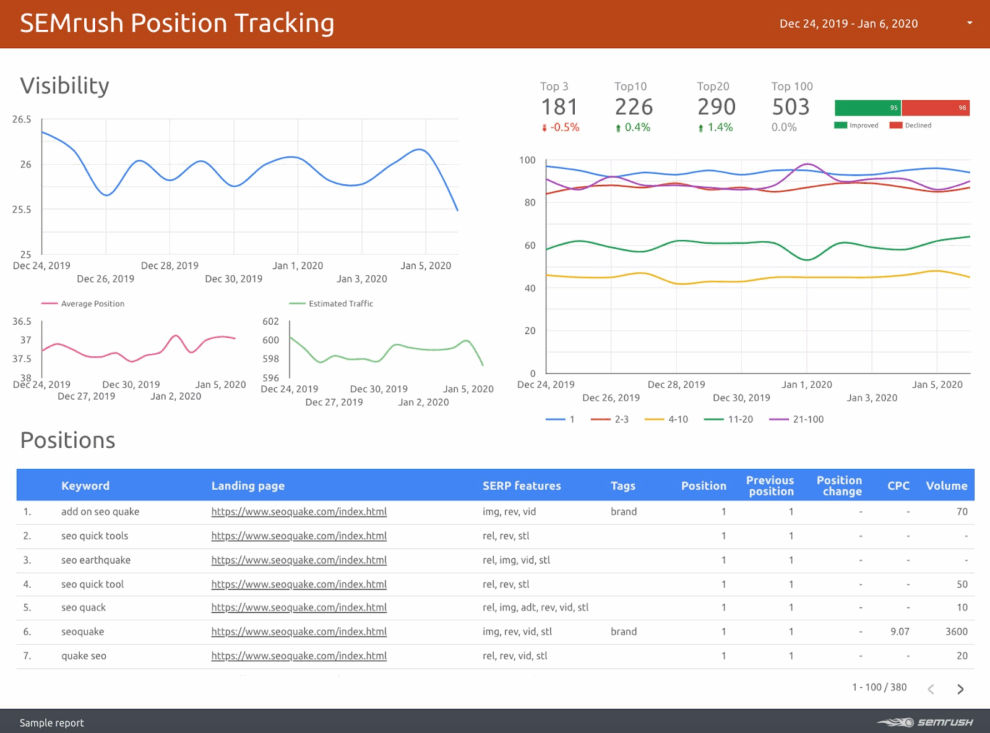Image resolution: width=990 pixels, height=733 pixels.
Task: Select the 'seo quick tools' keyword cell
Action: click(95, 535)
